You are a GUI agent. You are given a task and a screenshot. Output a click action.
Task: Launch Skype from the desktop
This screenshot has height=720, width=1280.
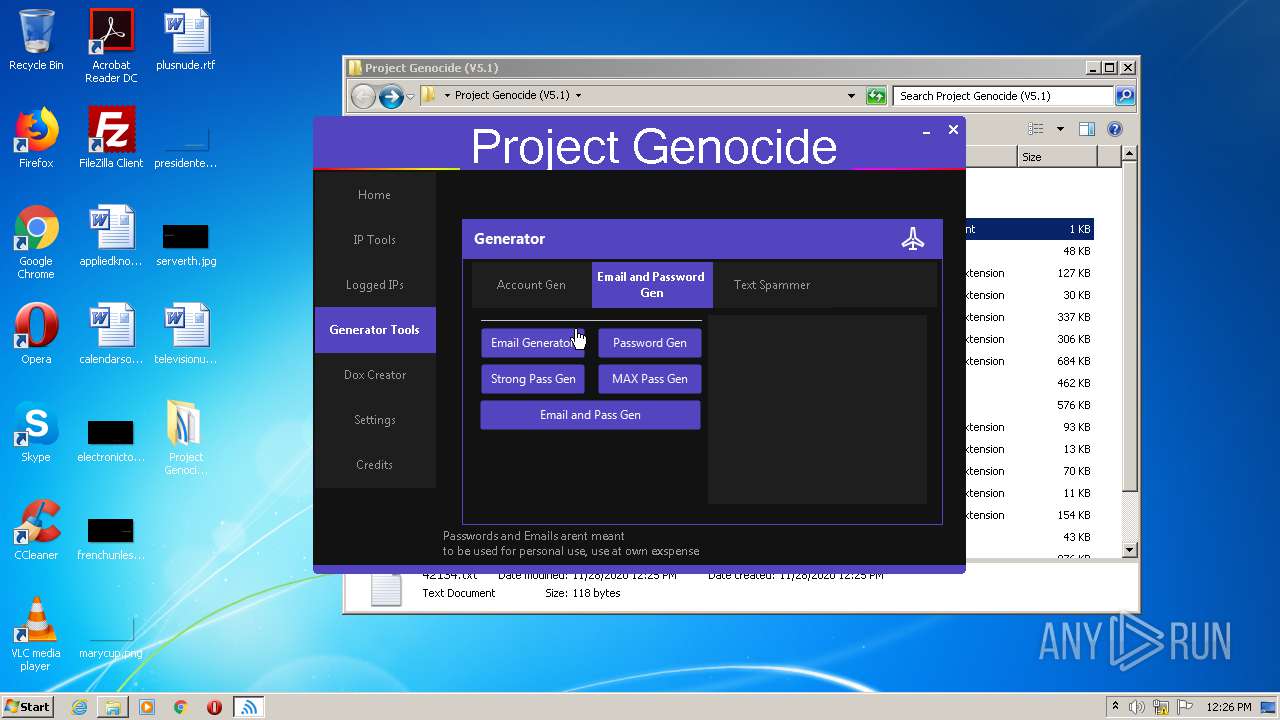(36, 432)
